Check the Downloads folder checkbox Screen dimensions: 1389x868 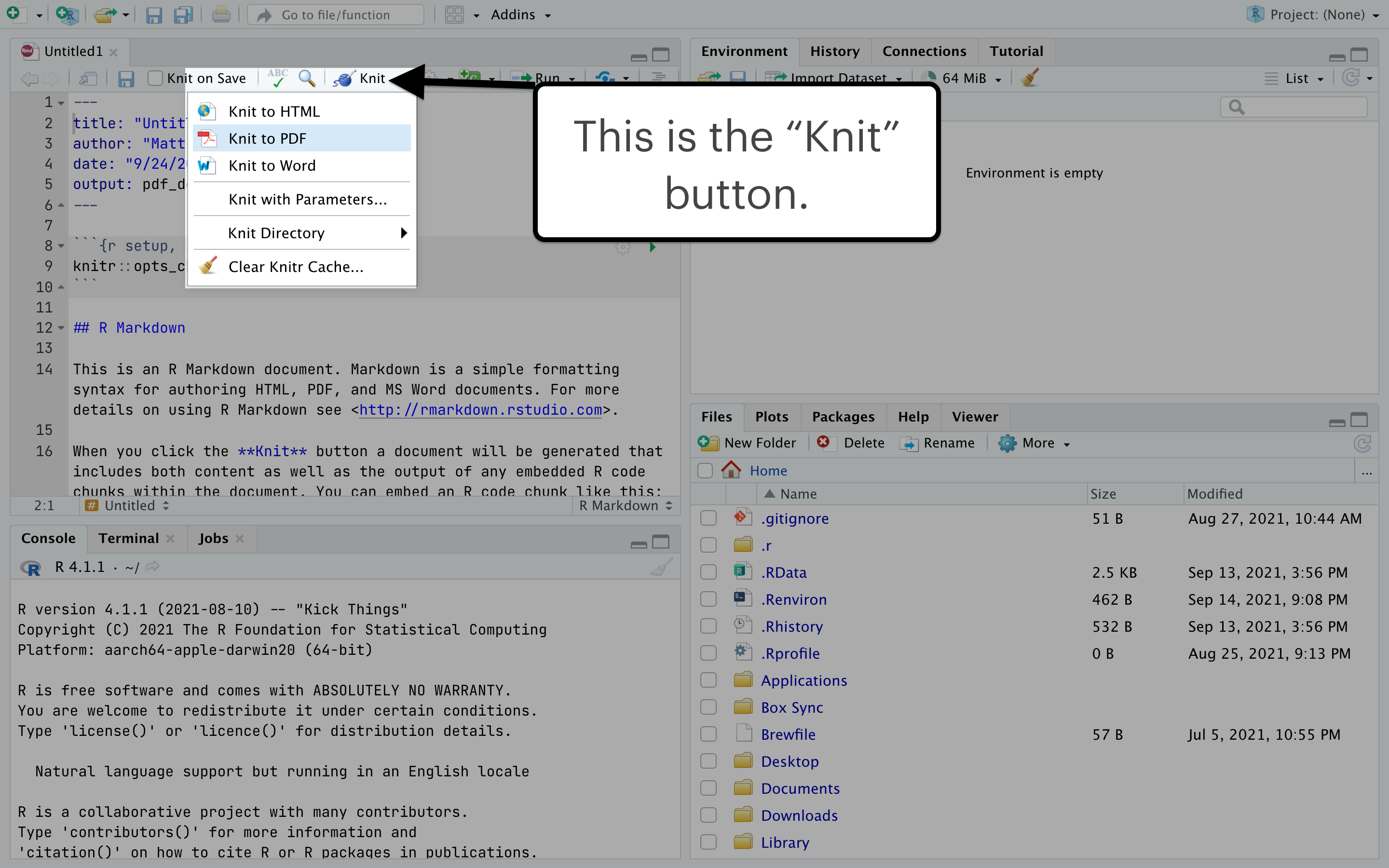coord(708,815)
